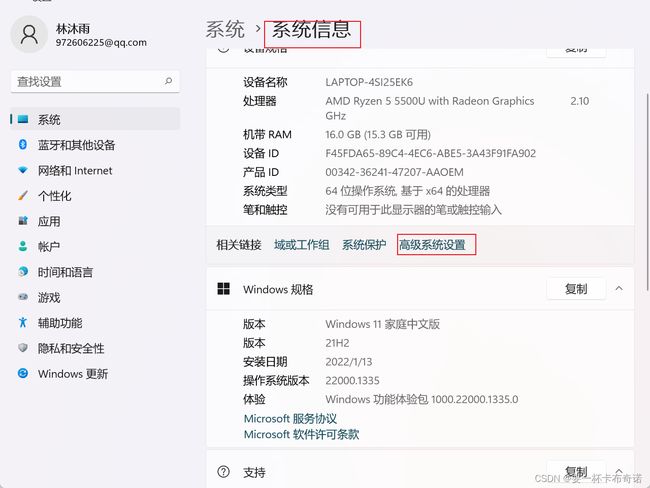Screen dimensions: 650x488
Task: Click the Gaming controller icon
Action: click(23, 297)
